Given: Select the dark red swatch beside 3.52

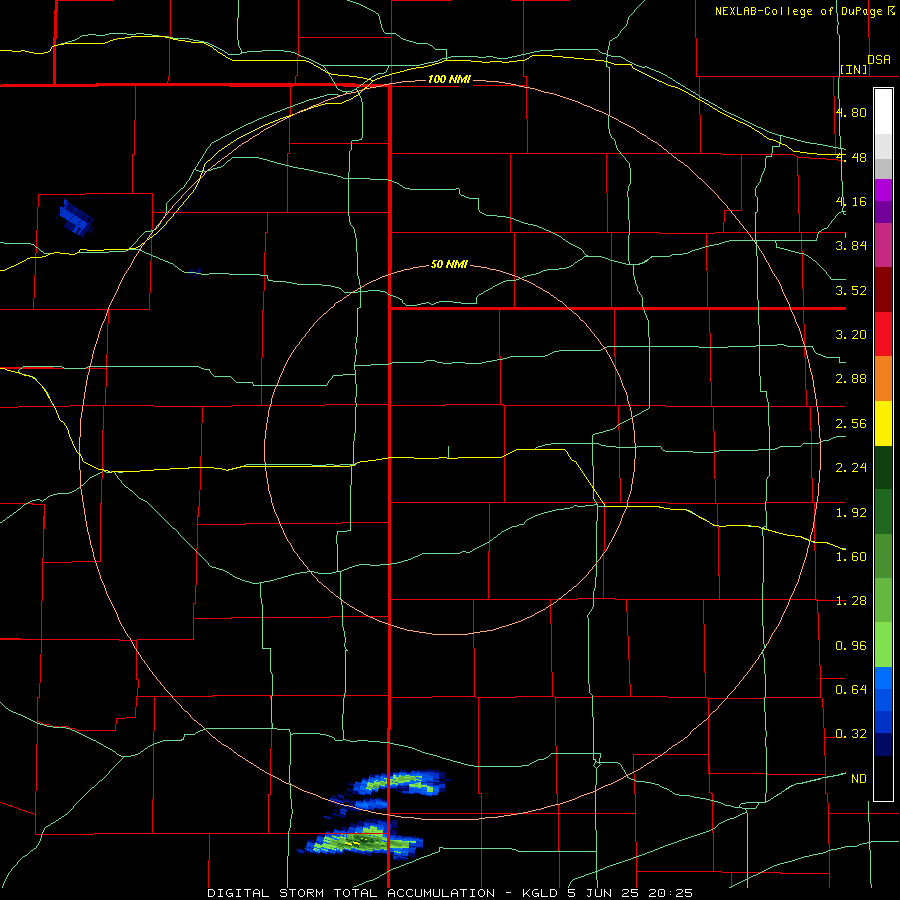Looking at the screenshot, I should [883, 290].
